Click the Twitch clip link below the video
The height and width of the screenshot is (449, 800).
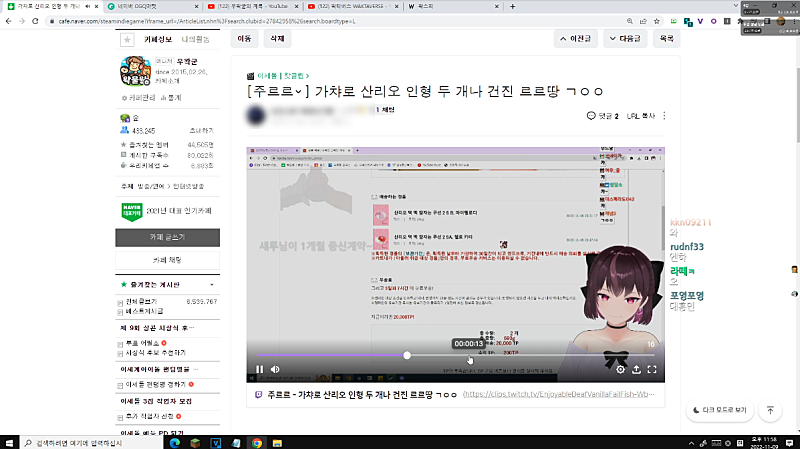coord(558,394)
